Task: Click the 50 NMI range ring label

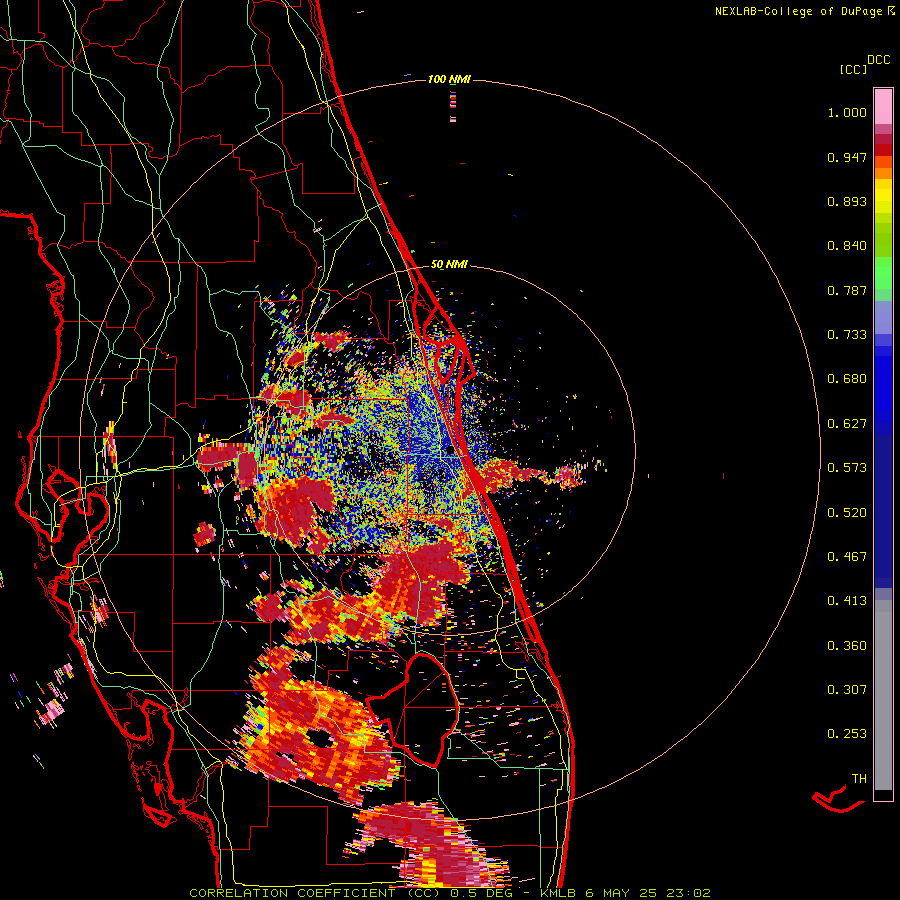Action: (449, 264)
